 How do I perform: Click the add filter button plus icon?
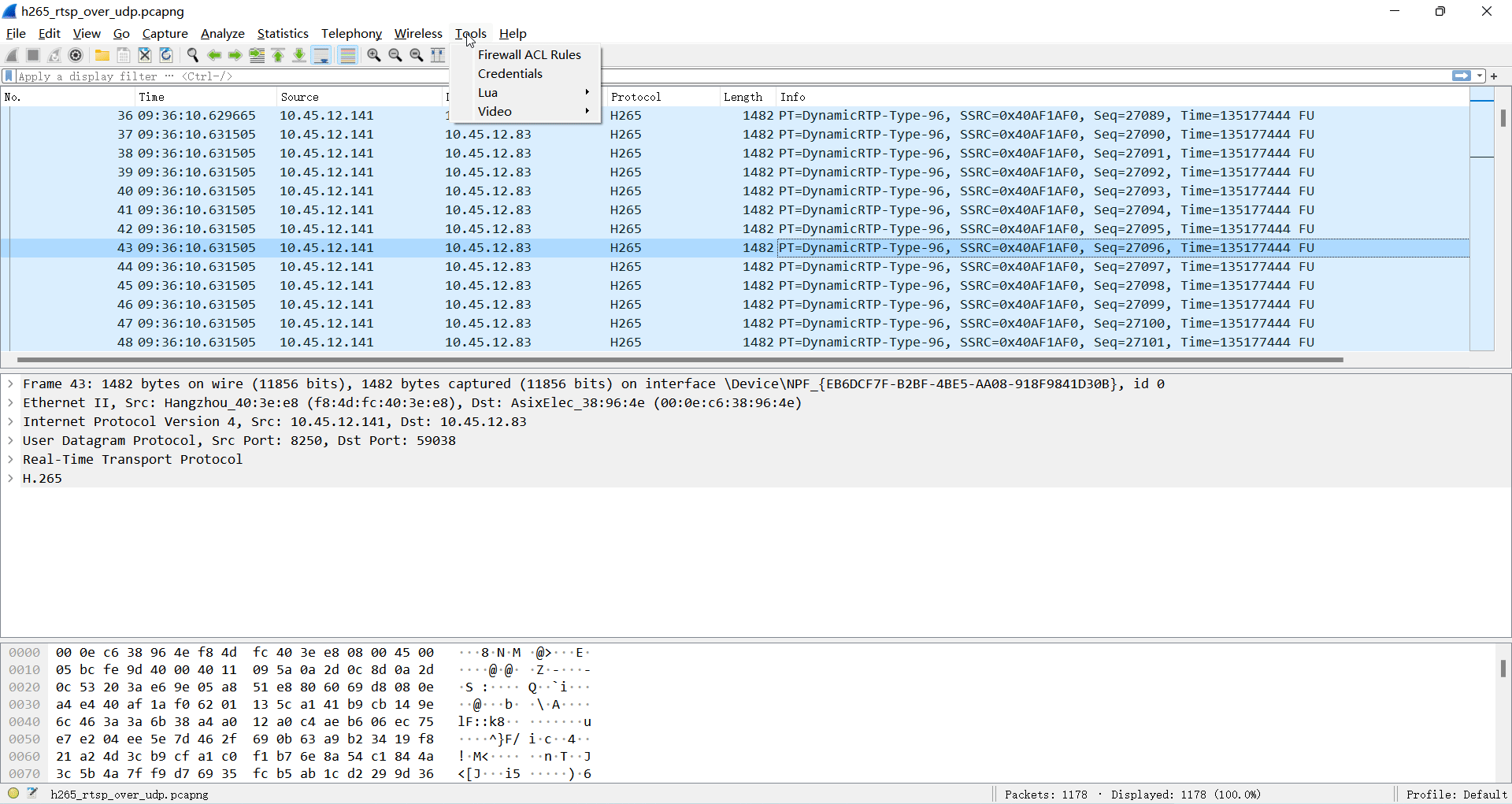tap(1494, 76)
